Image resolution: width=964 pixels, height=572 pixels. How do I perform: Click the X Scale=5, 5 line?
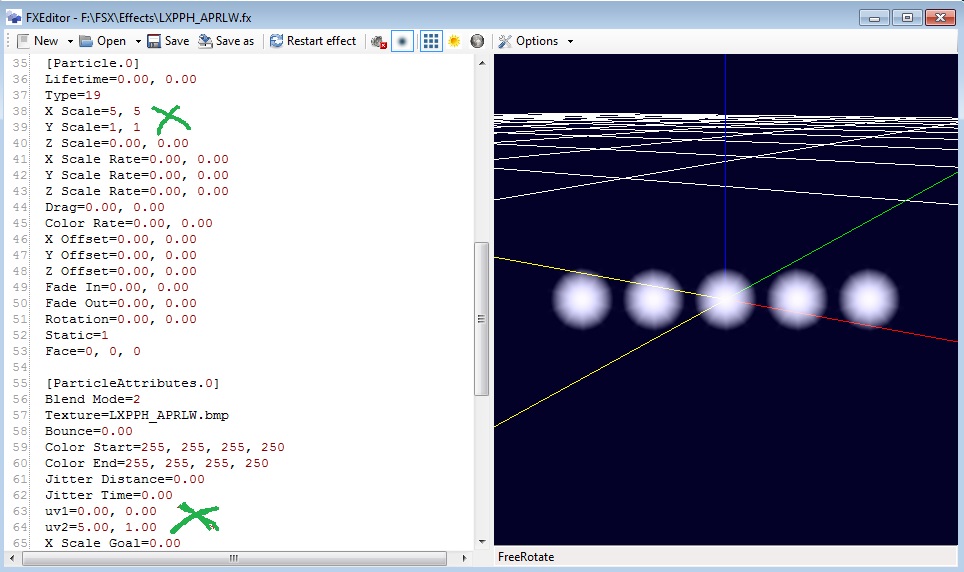click(92, 111)
